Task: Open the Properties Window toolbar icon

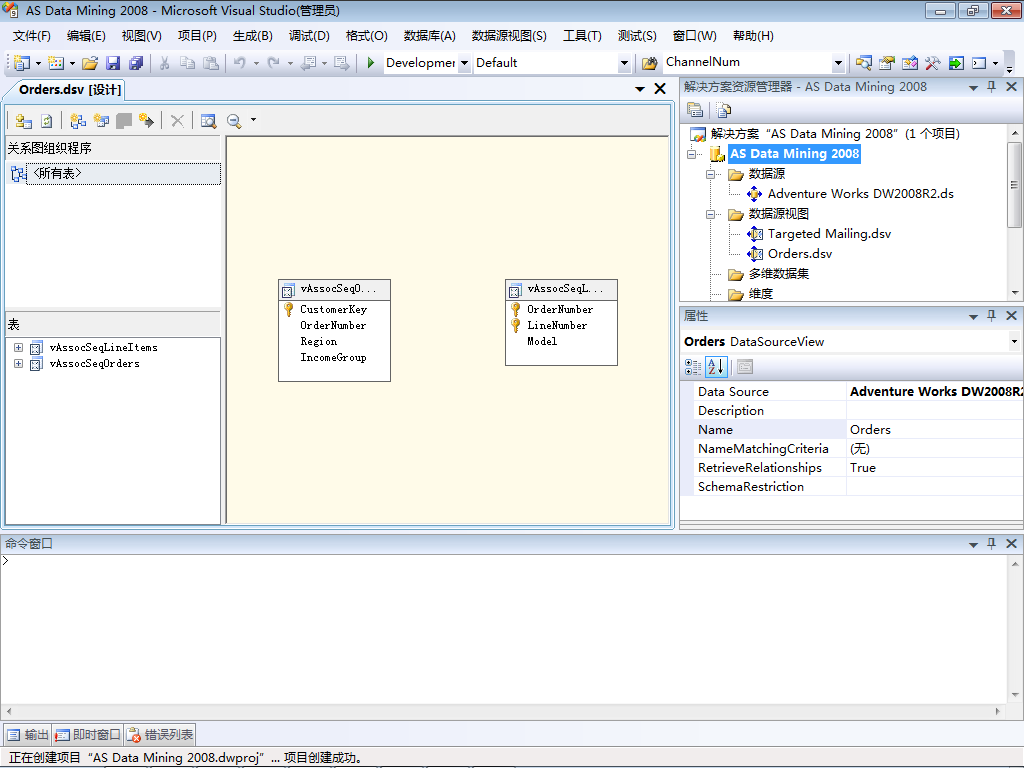Action: point(887,63)
